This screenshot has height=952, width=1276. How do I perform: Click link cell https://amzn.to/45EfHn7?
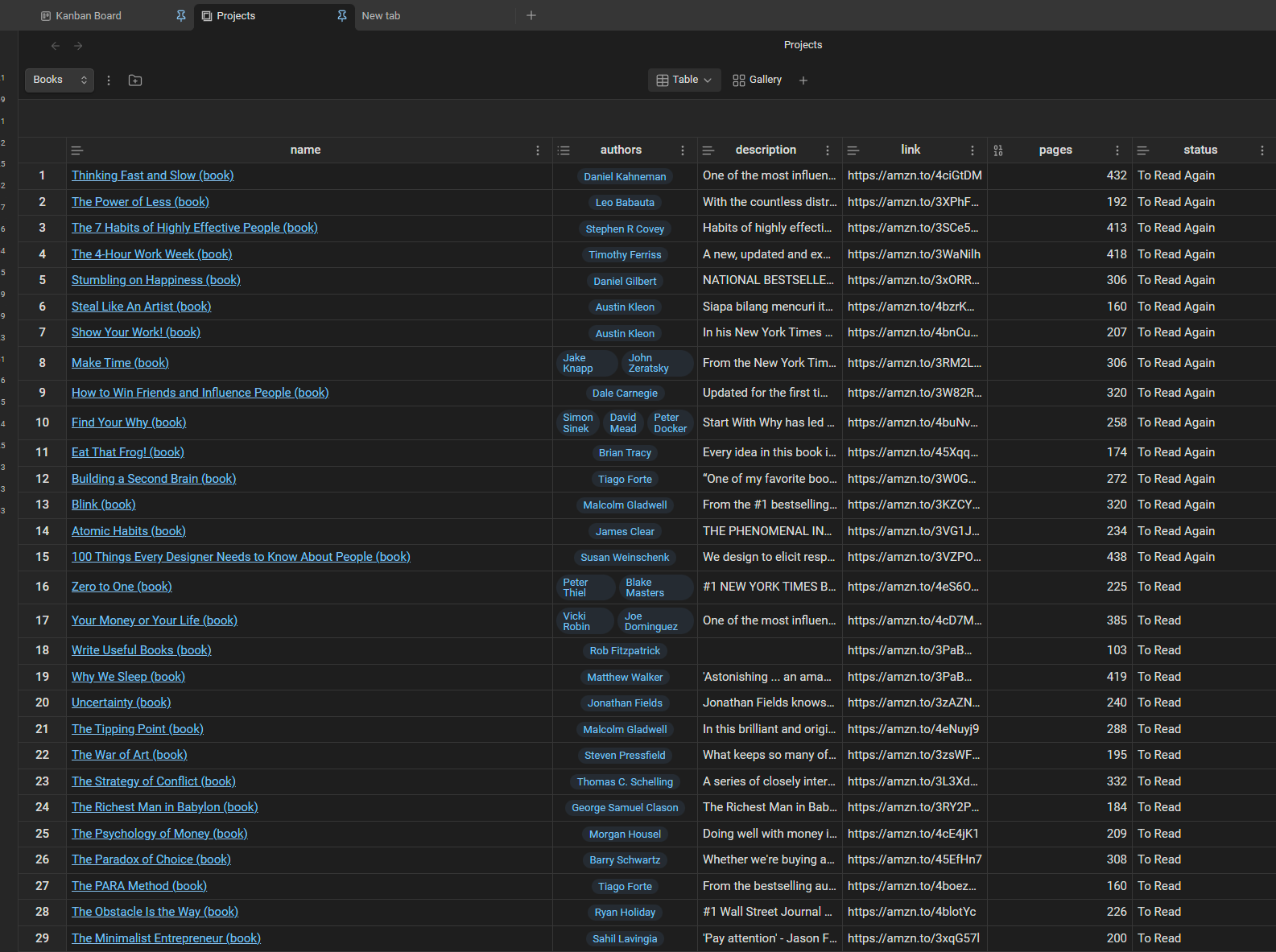coord(915,859)
